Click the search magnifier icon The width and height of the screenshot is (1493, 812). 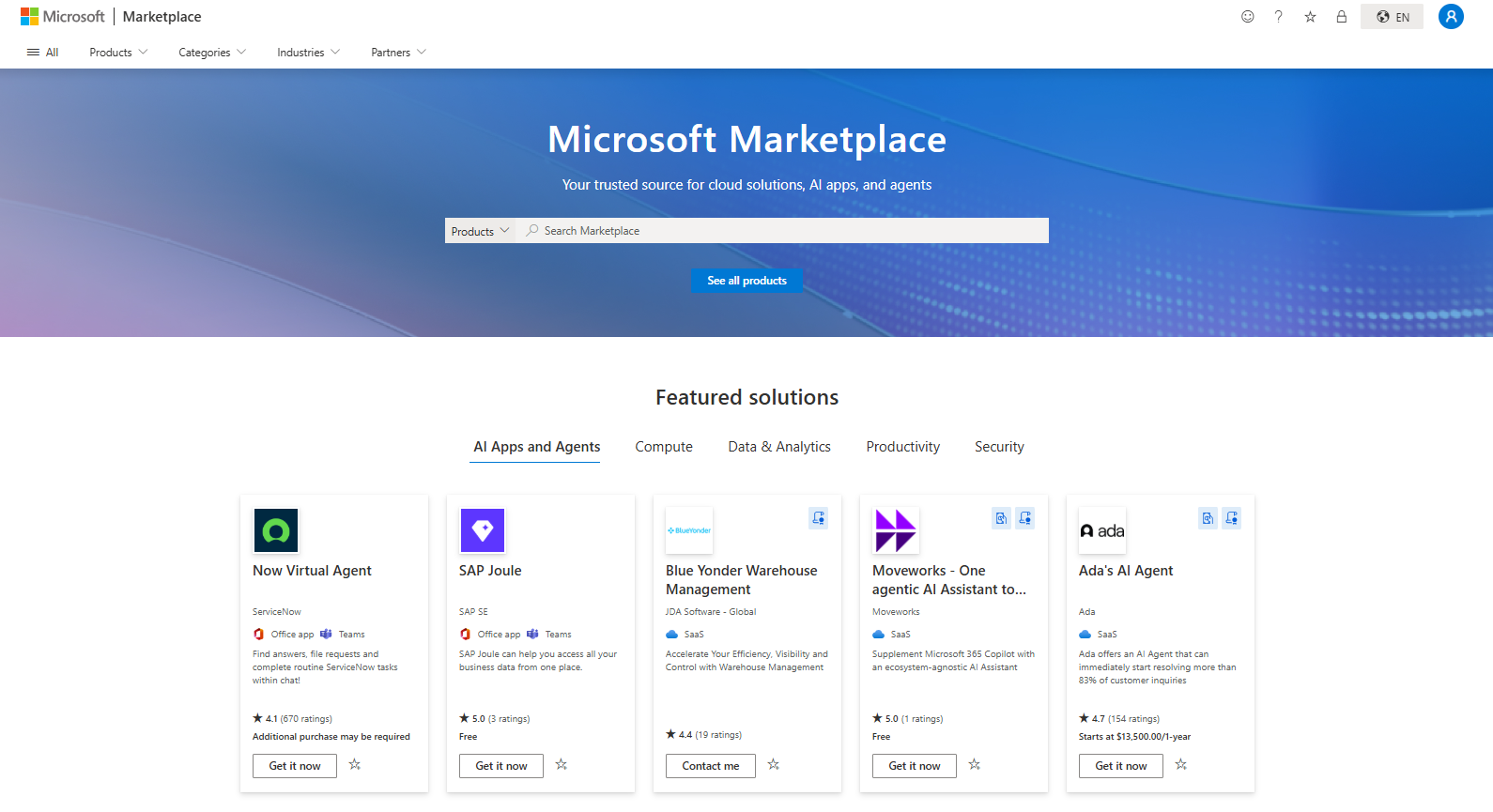(x=532, y=230)
